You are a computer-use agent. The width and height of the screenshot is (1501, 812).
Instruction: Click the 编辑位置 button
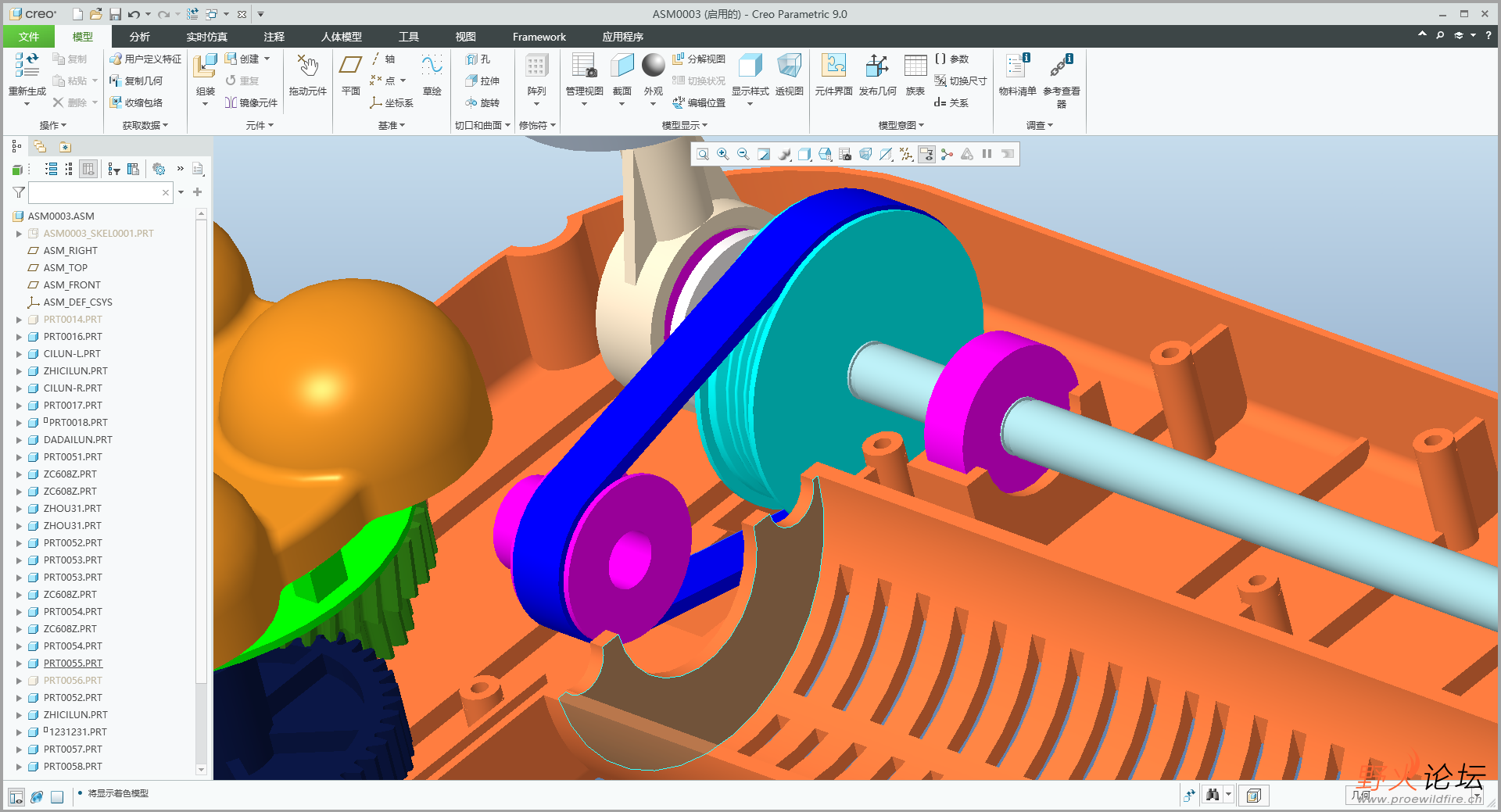click(699, 102)
